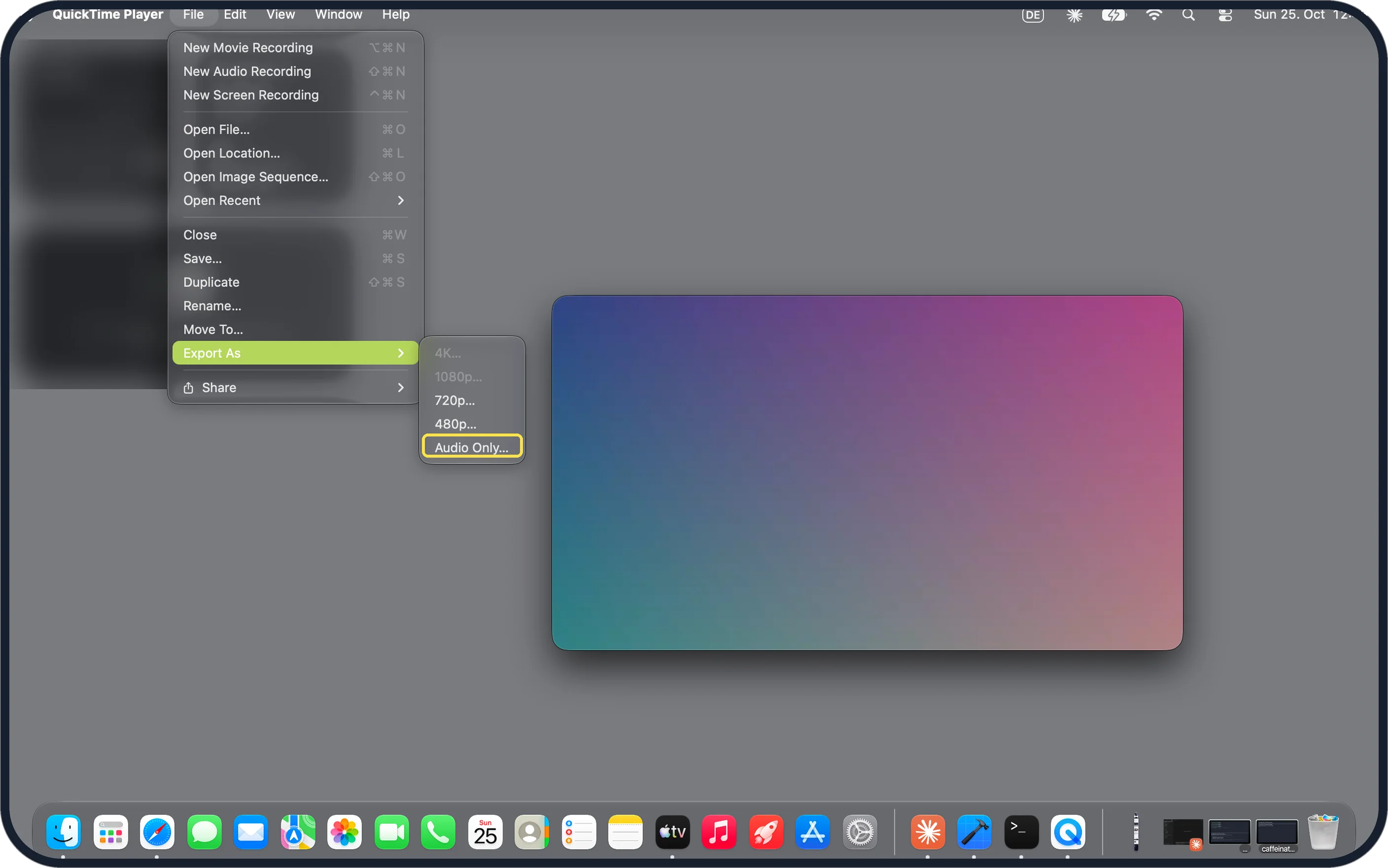Open Apple TV from the Dock
Screen dimensions: 1388x868
point(672,831)
